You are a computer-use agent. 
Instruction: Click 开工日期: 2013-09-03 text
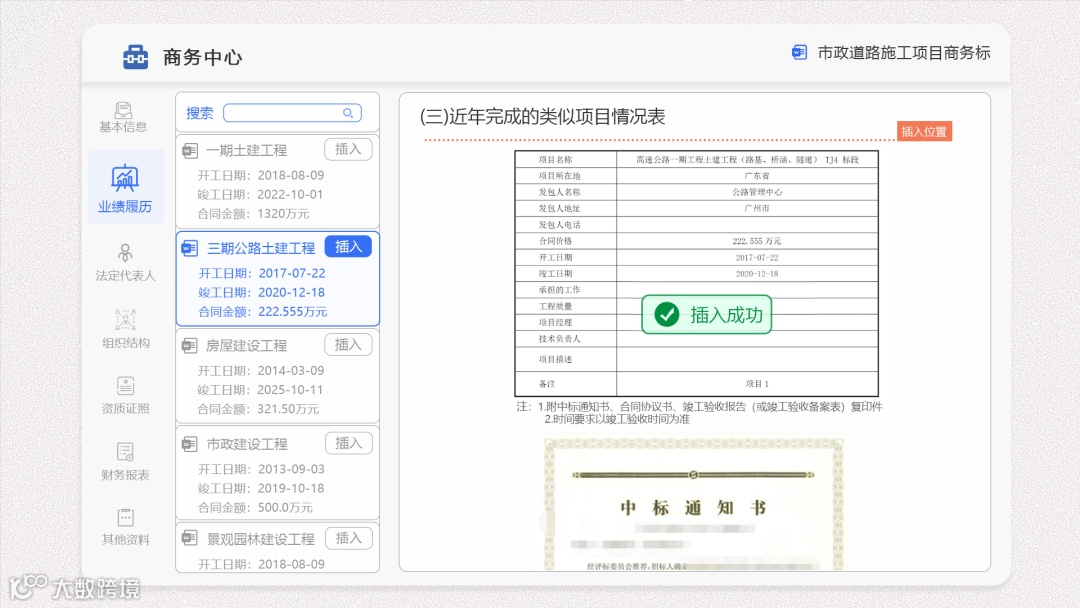point(261,469)
